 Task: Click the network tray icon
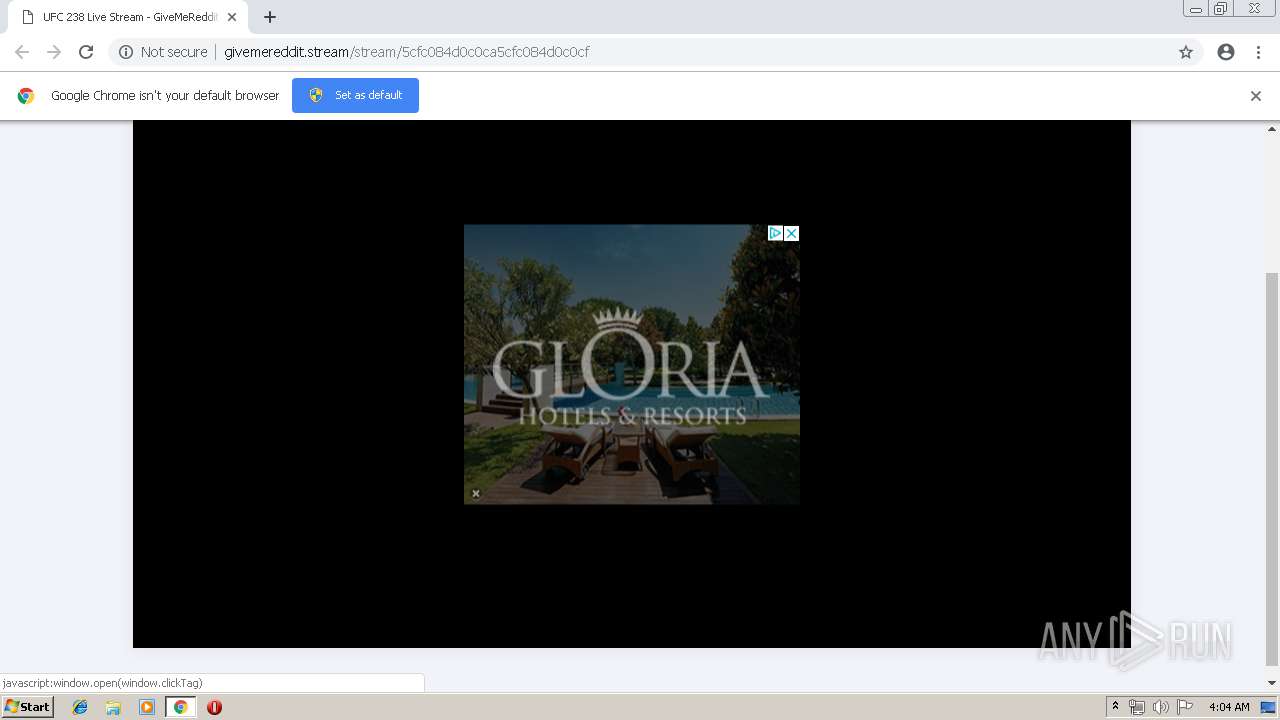[1137, 707]
